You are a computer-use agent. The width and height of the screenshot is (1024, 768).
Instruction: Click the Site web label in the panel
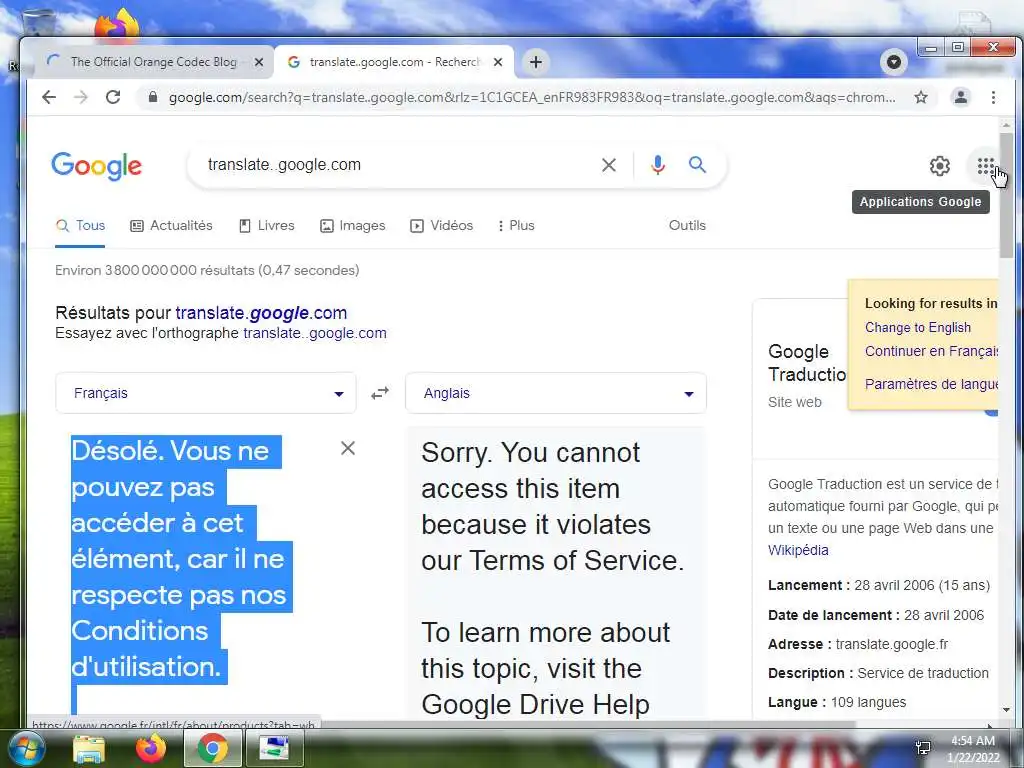point(795,402)
